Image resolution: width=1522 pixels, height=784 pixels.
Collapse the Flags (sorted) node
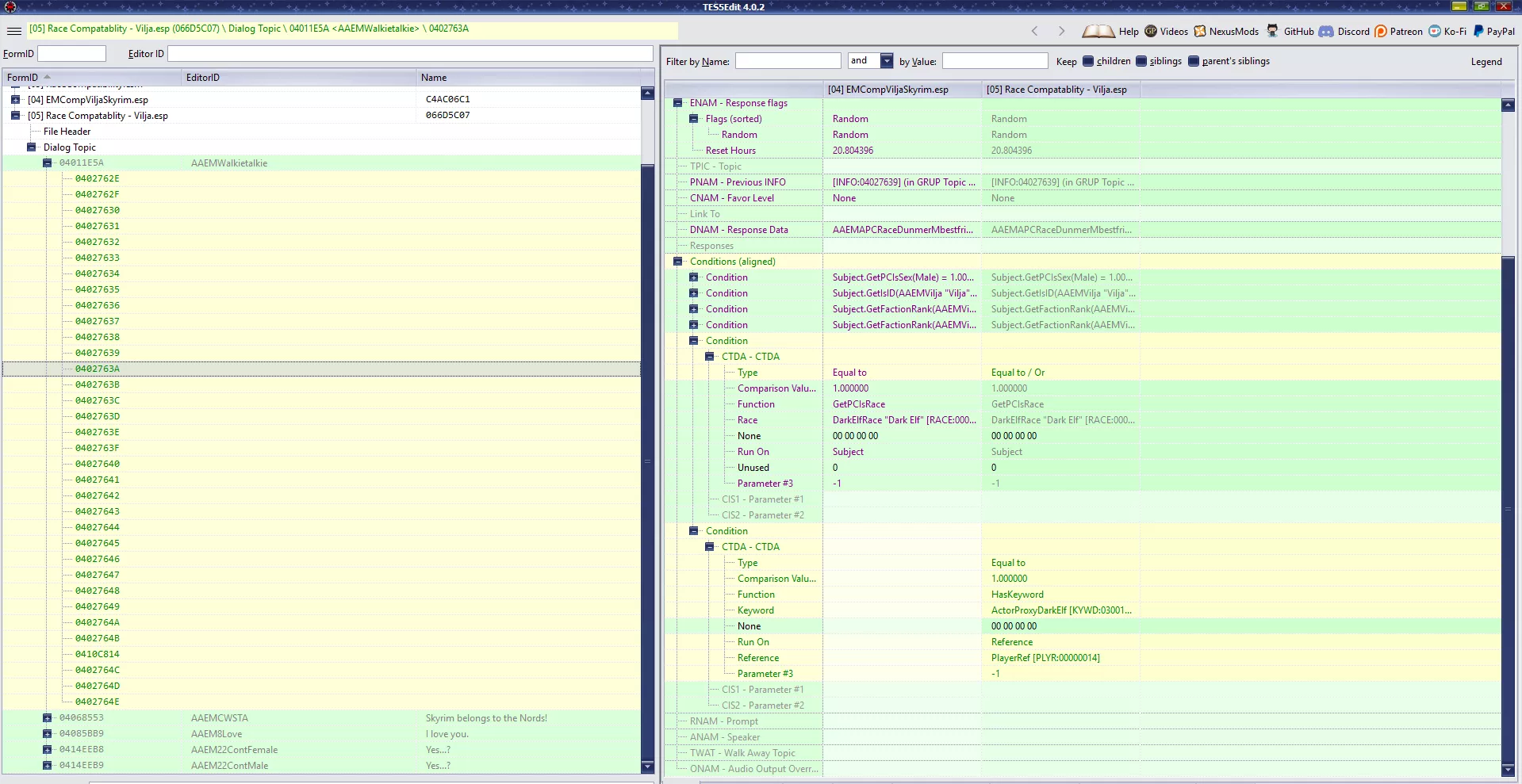694,119
